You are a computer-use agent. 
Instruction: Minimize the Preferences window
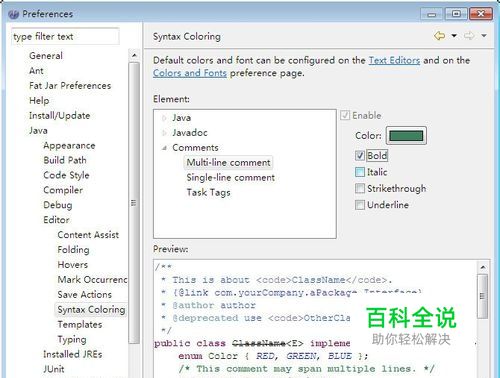point(432,14)
